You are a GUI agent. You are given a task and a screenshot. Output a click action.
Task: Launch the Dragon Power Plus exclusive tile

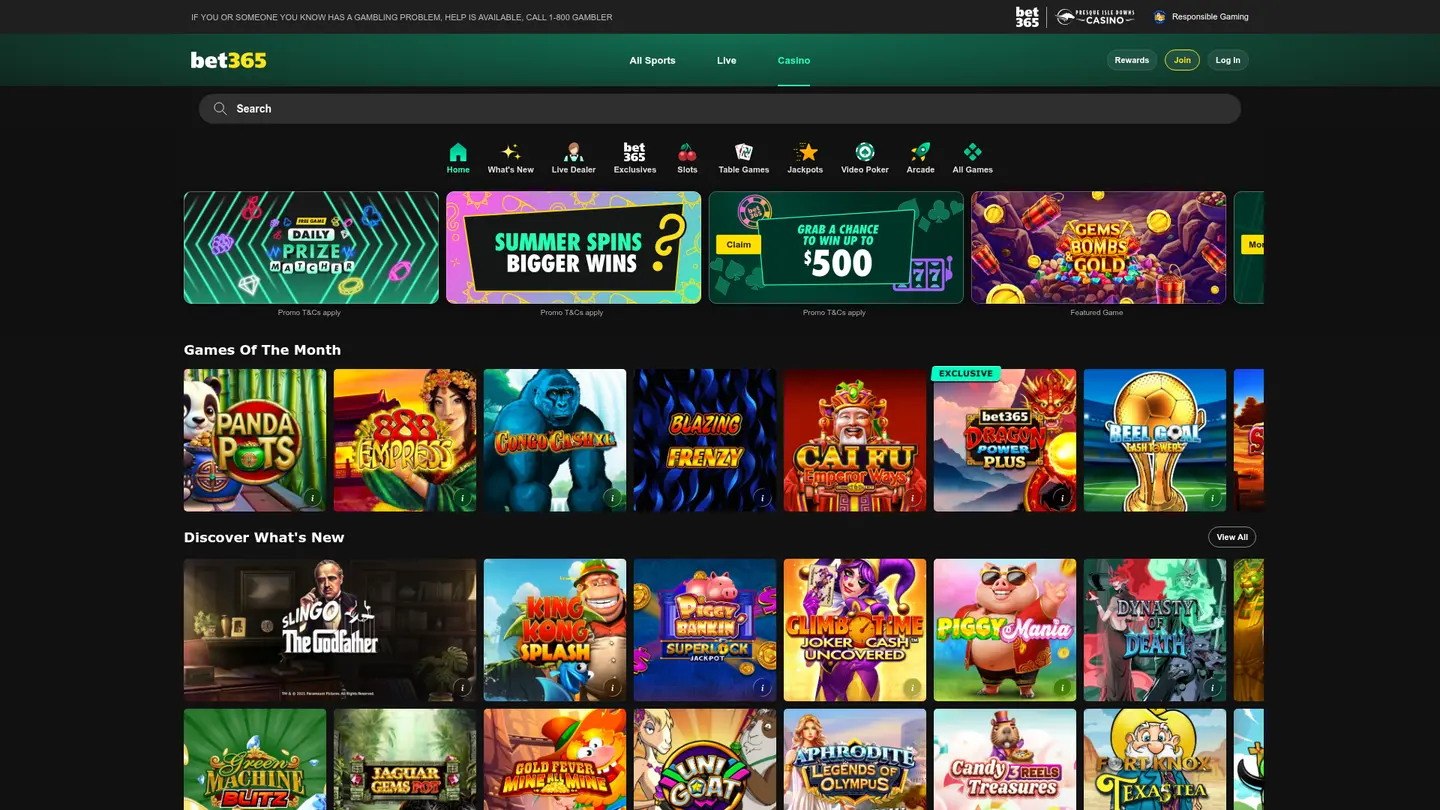click(1005, 440)
